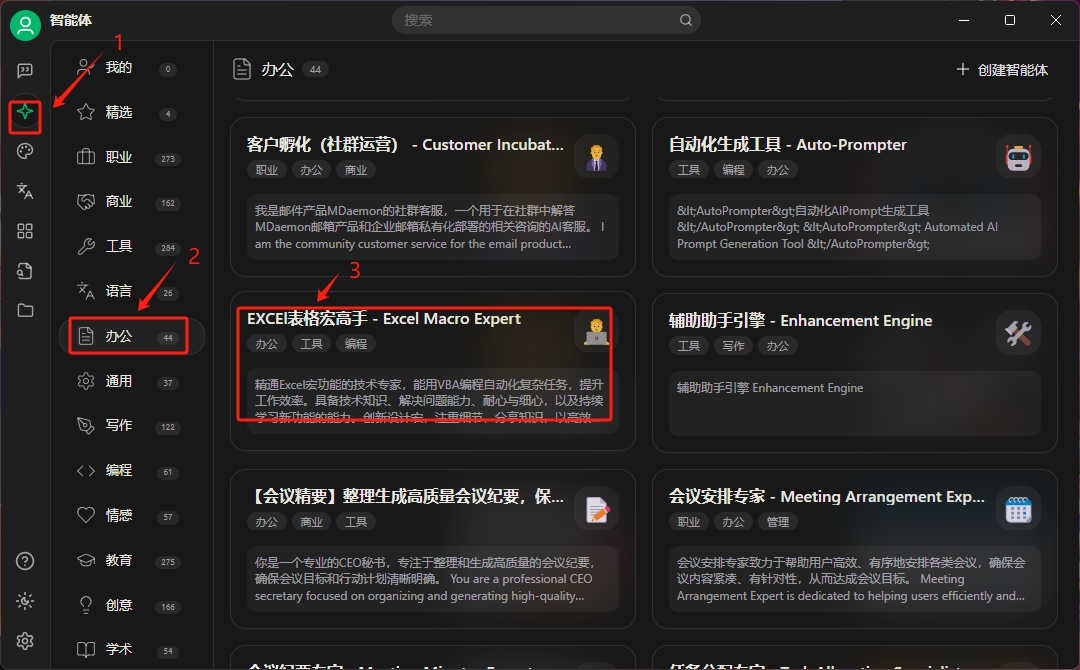Screen dimensions: 1080x670
Task: Select the 商业 category
Action: [132, 202]
